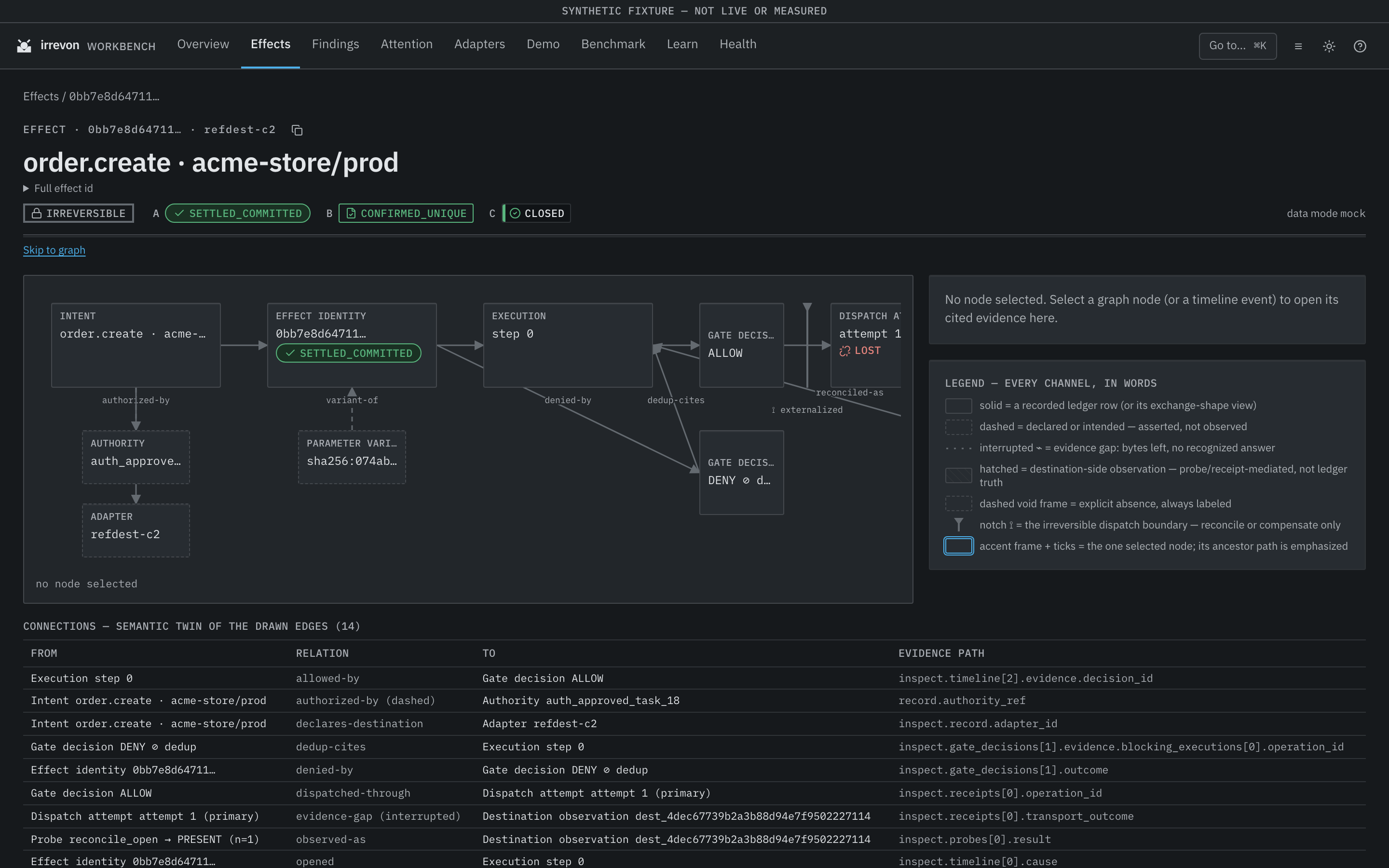Select the ADAPTER refdest-c2 node
The width and height of the screenshot is (1389, 868).
(136, 530)
